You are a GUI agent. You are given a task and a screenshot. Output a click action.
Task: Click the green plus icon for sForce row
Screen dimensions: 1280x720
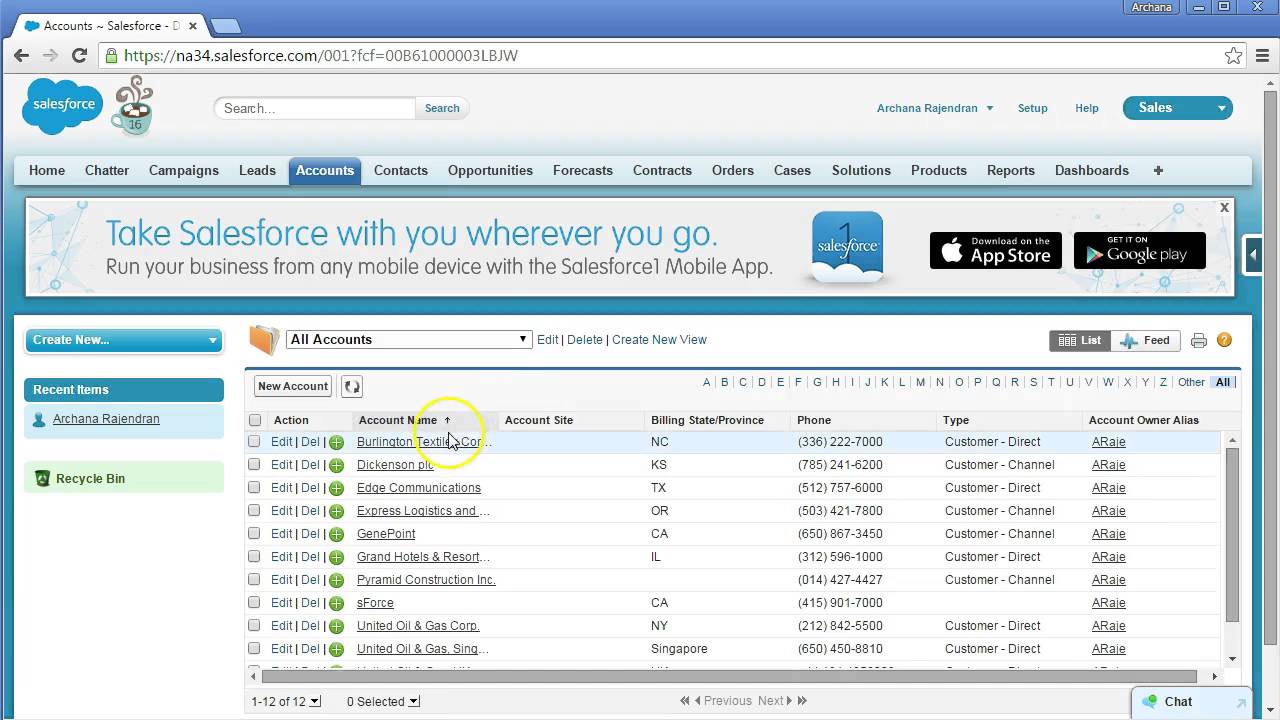336,603
